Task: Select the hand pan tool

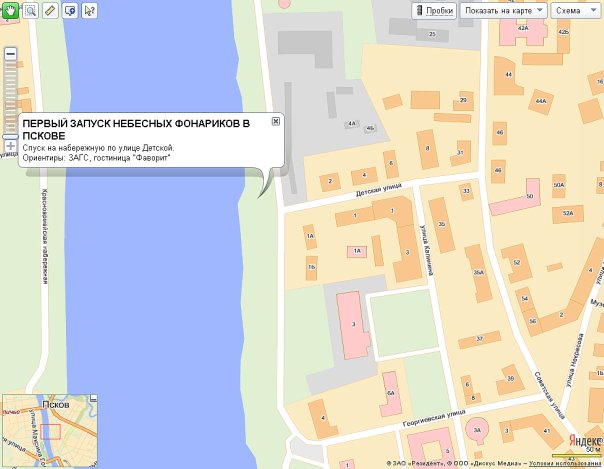Action: 10,10
